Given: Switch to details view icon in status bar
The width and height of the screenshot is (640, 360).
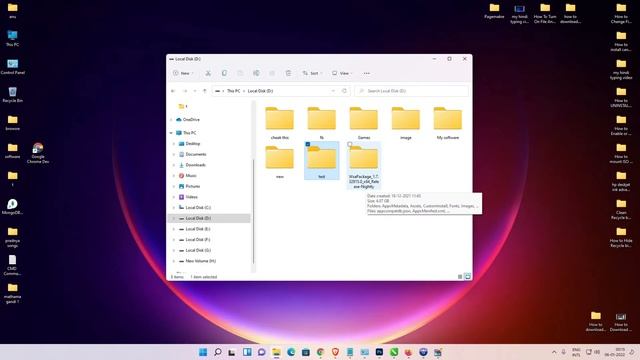Looking at the screenshot, I should tap(460, 277).
